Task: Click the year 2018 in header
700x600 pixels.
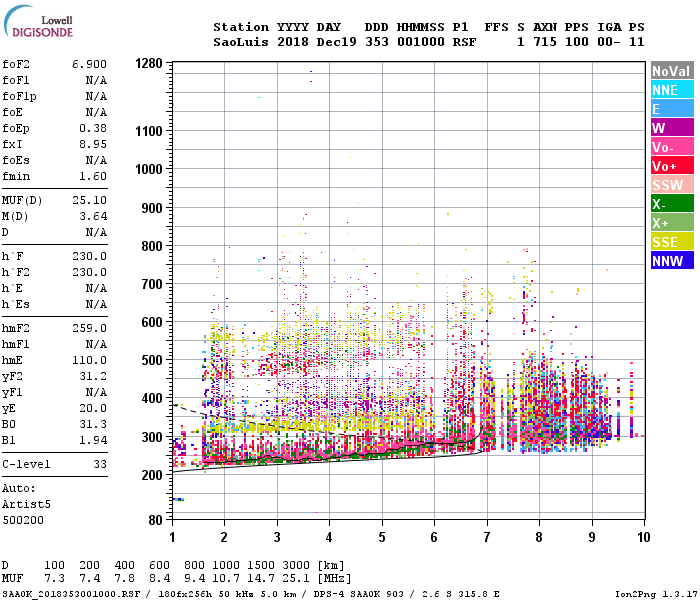Action: click(x=293, y=42)
